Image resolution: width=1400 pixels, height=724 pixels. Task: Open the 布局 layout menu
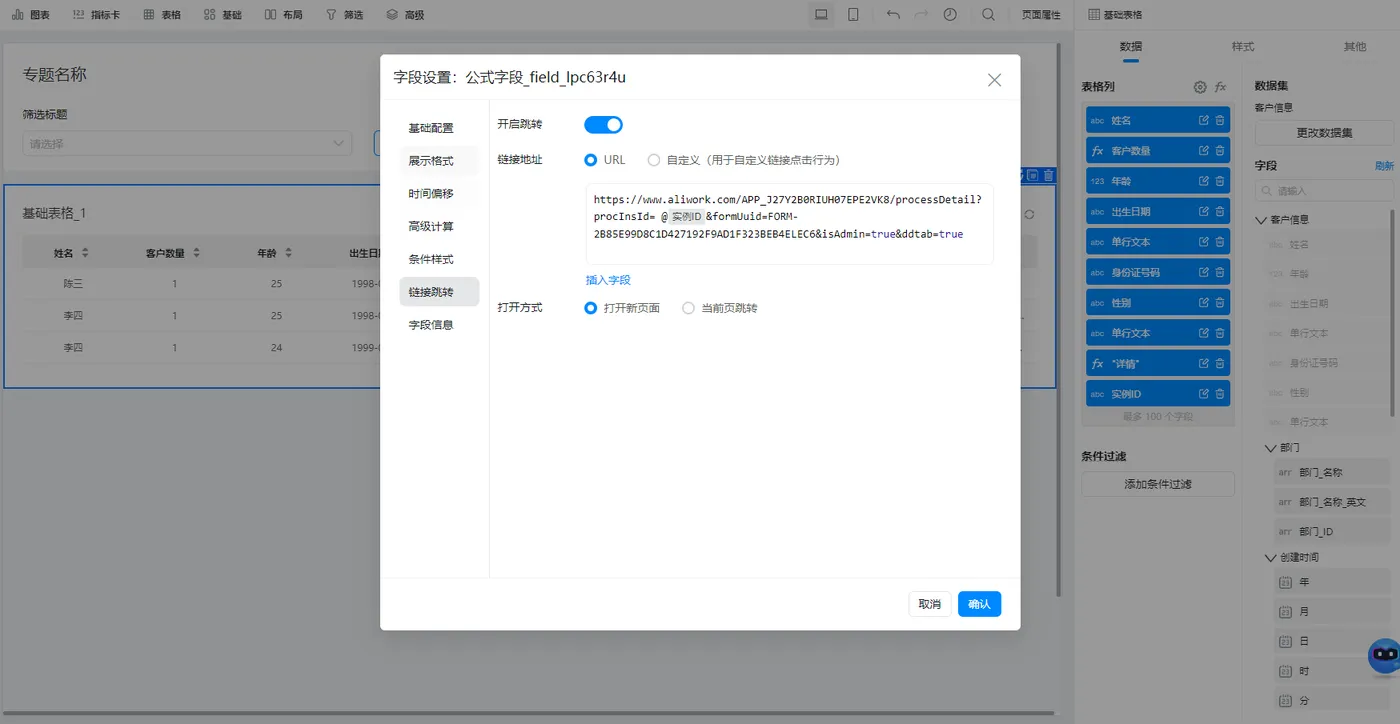(283, 15)
